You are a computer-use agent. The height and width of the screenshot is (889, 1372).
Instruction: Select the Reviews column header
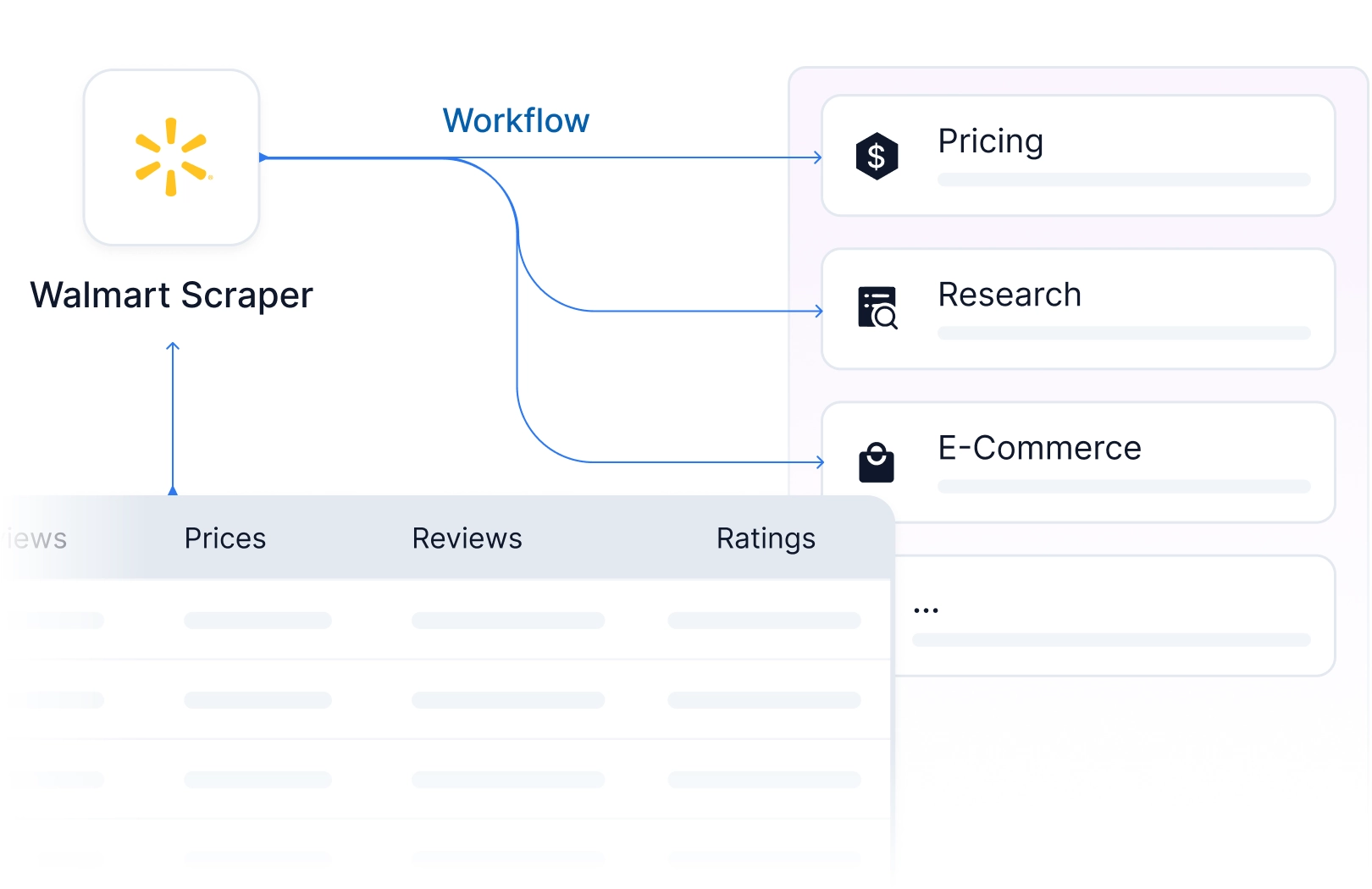coord(467,538)
